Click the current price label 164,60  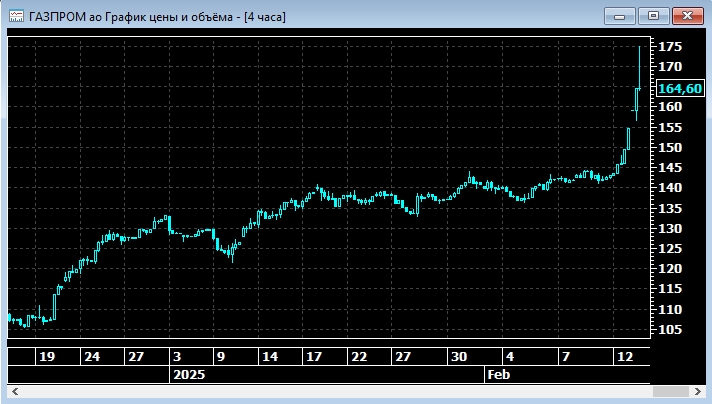[680, 89]
